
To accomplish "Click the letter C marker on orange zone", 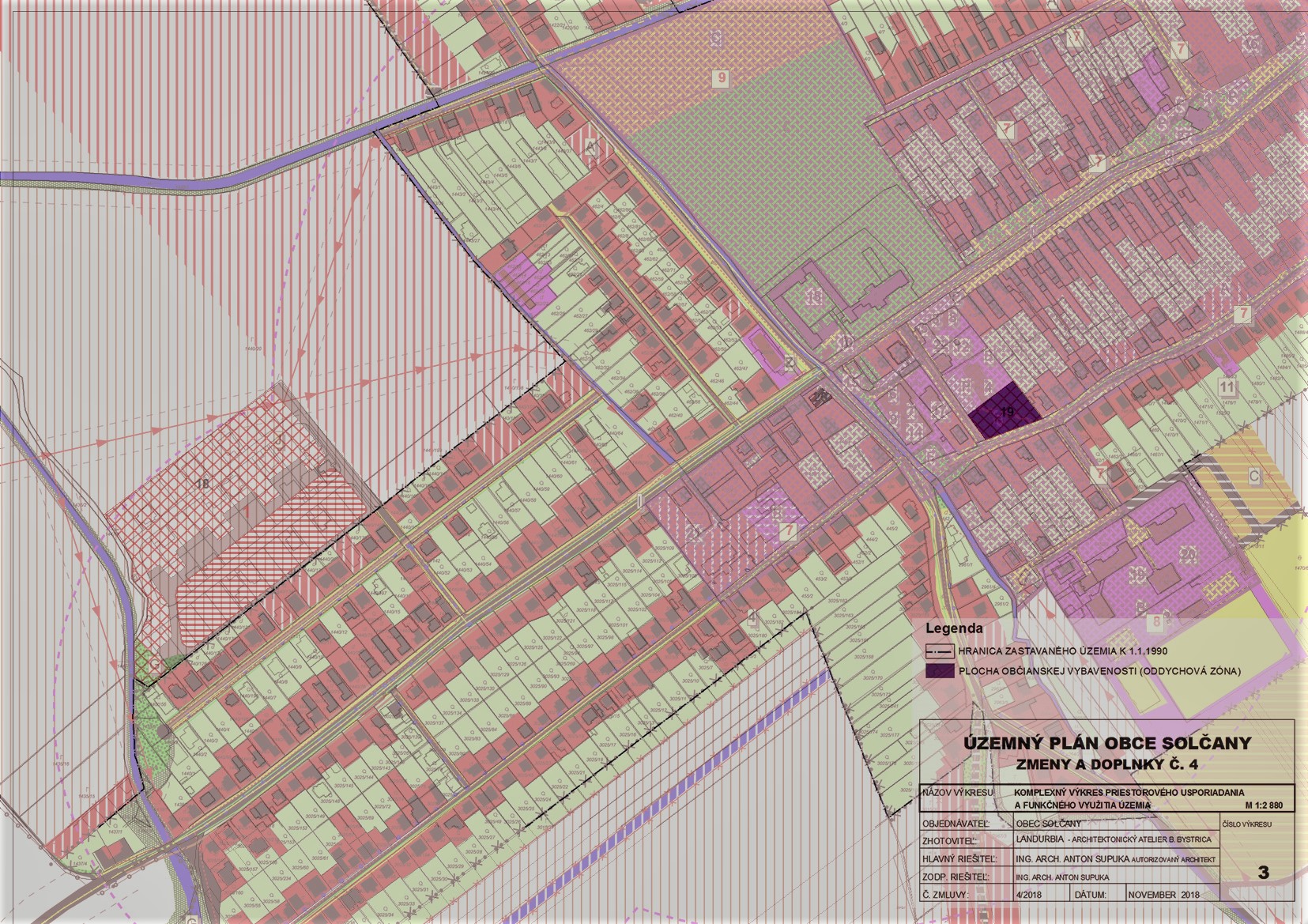I will coord(1254,477).
